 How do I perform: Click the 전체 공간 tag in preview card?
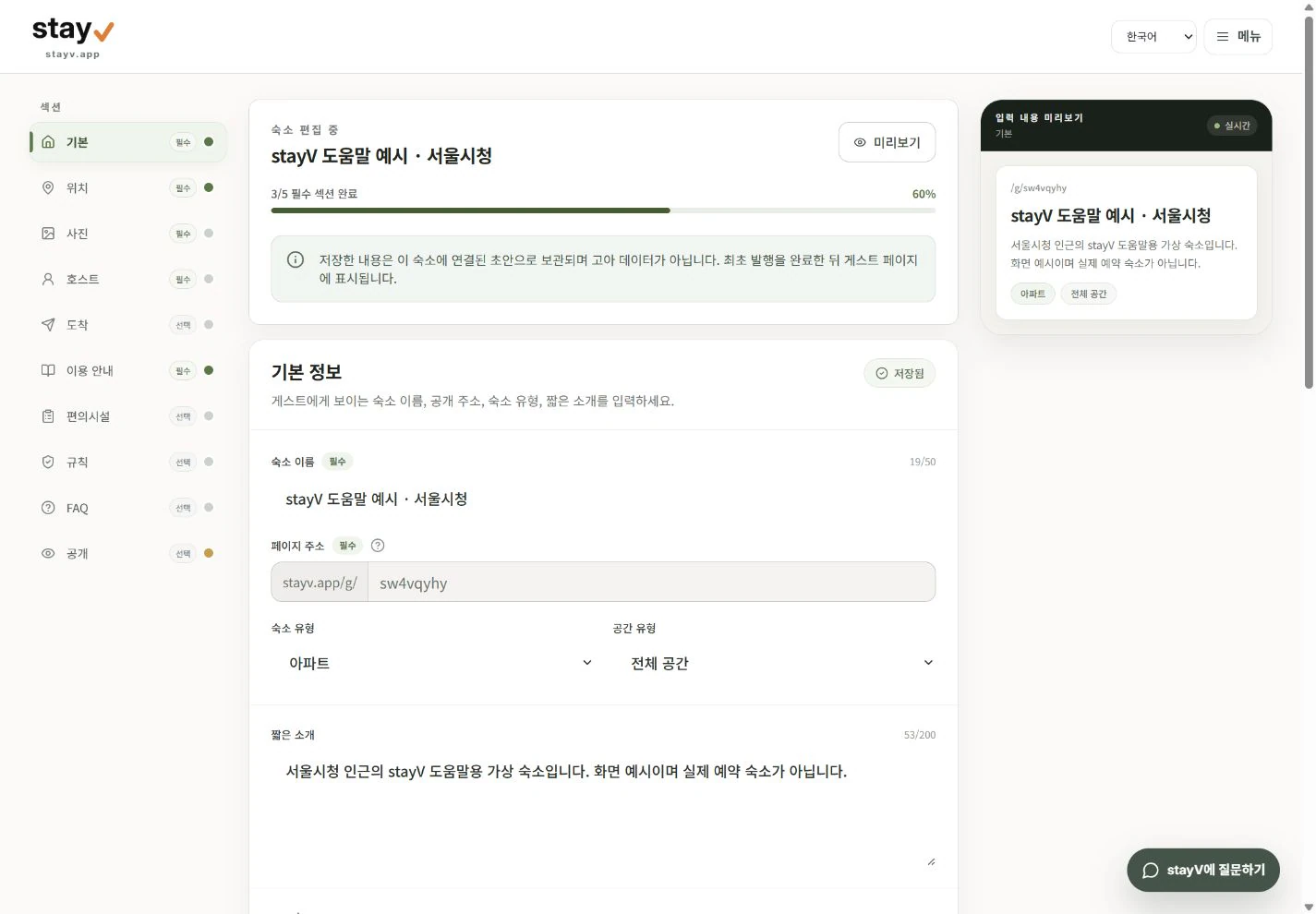1089,294
